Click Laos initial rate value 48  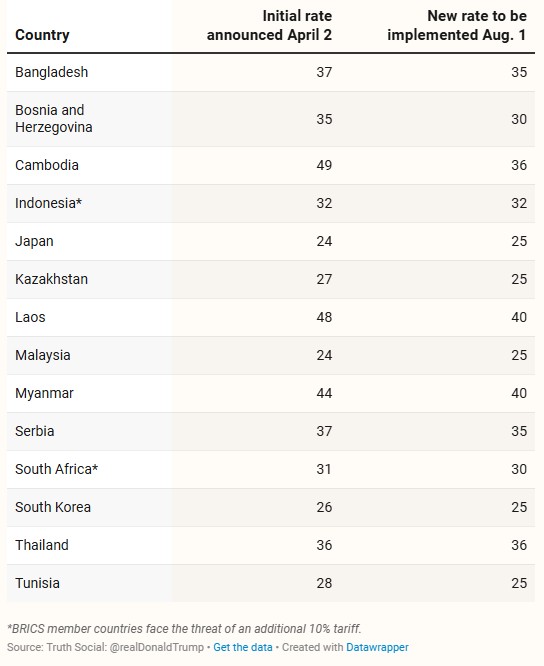(x=324, y=317)
